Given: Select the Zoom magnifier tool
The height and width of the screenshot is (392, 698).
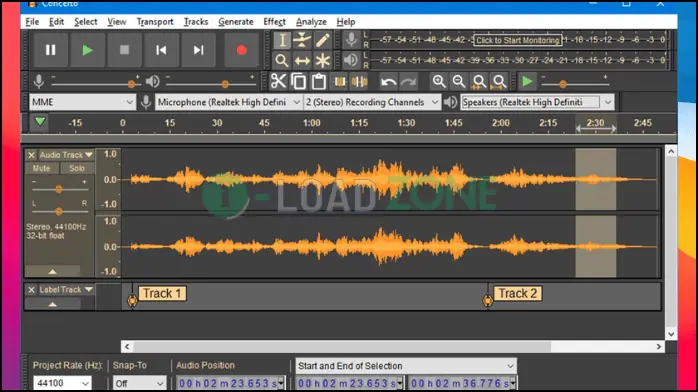Looking at the screenshot, I should [282, 60].
